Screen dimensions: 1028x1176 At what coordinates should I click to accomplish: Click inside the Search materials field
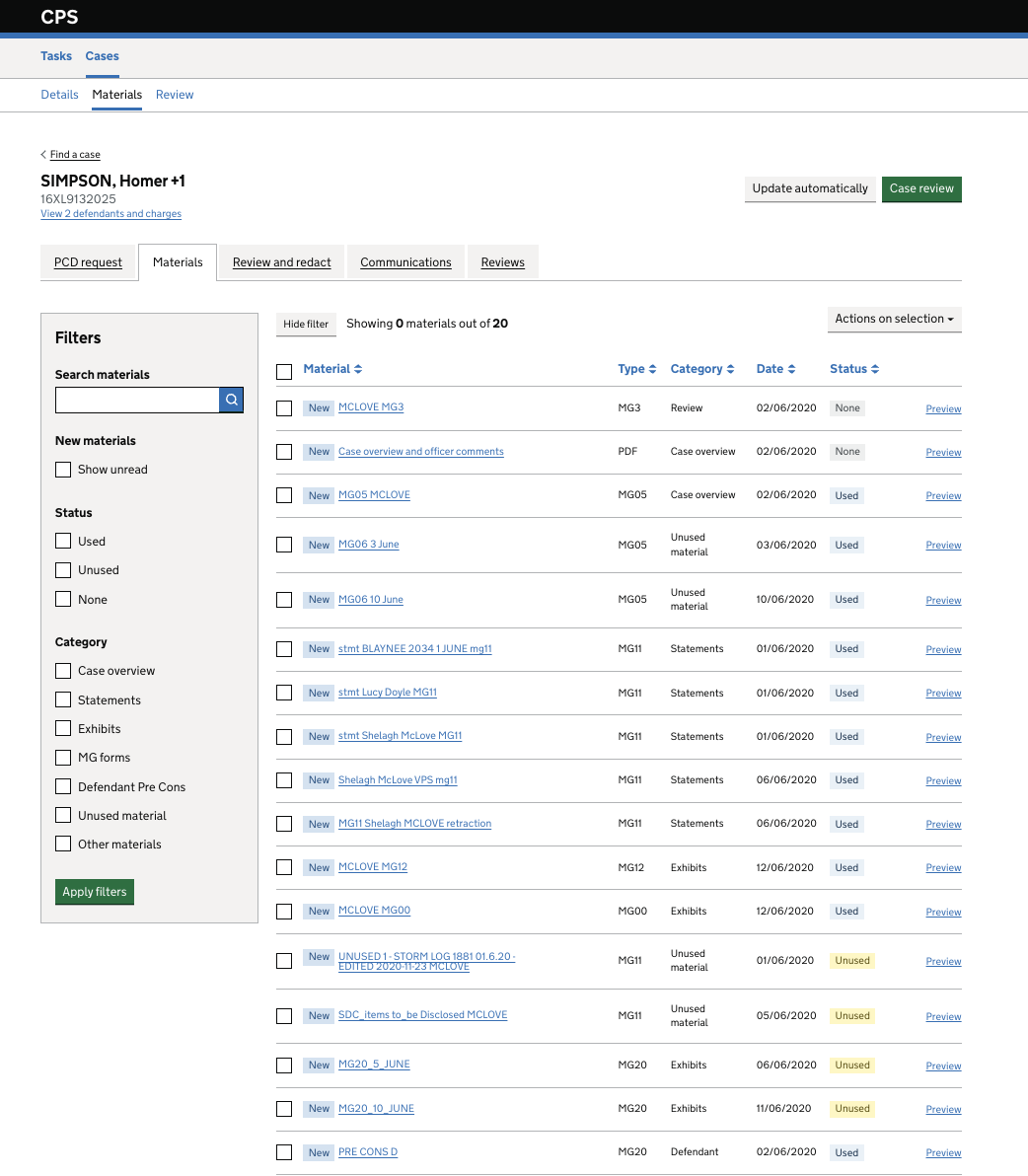pyautogui.click(x=136, y=400)
